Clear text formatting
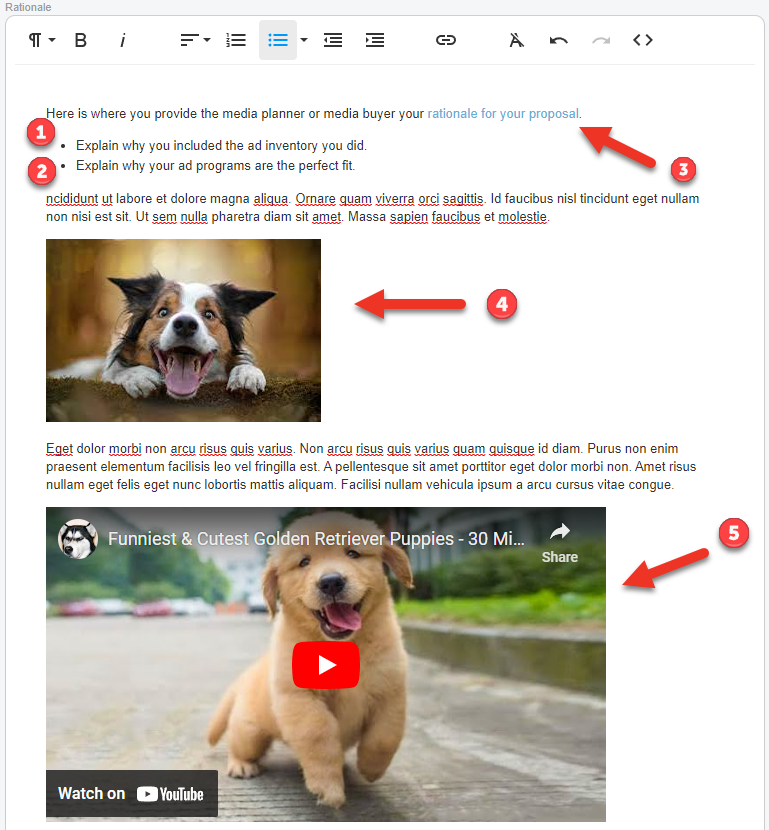 coord(516,40)
